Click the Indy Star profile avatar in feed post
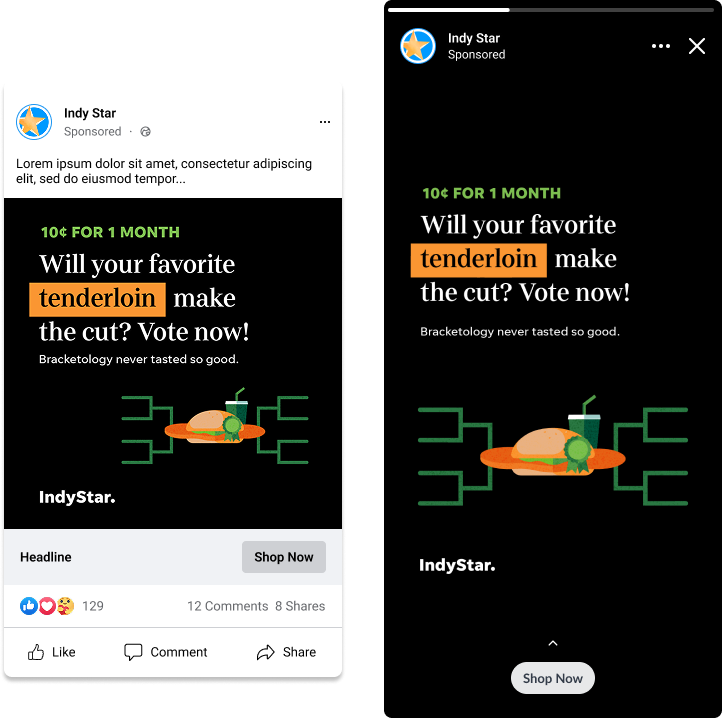This screenshot has height=718, width=722. tap(35, 121)
